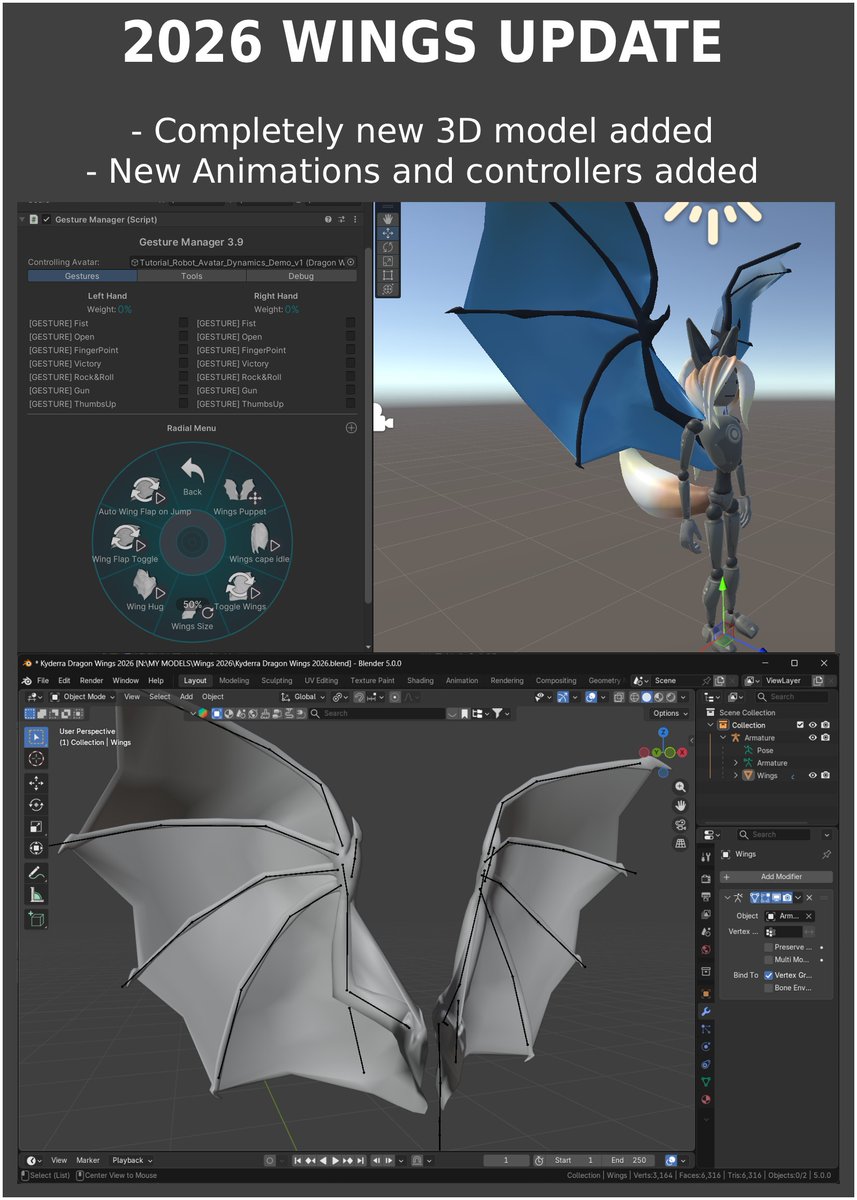
Task: Enable right hand Rock&Roll gesture checkbox
Action: [x=350, y=377]
